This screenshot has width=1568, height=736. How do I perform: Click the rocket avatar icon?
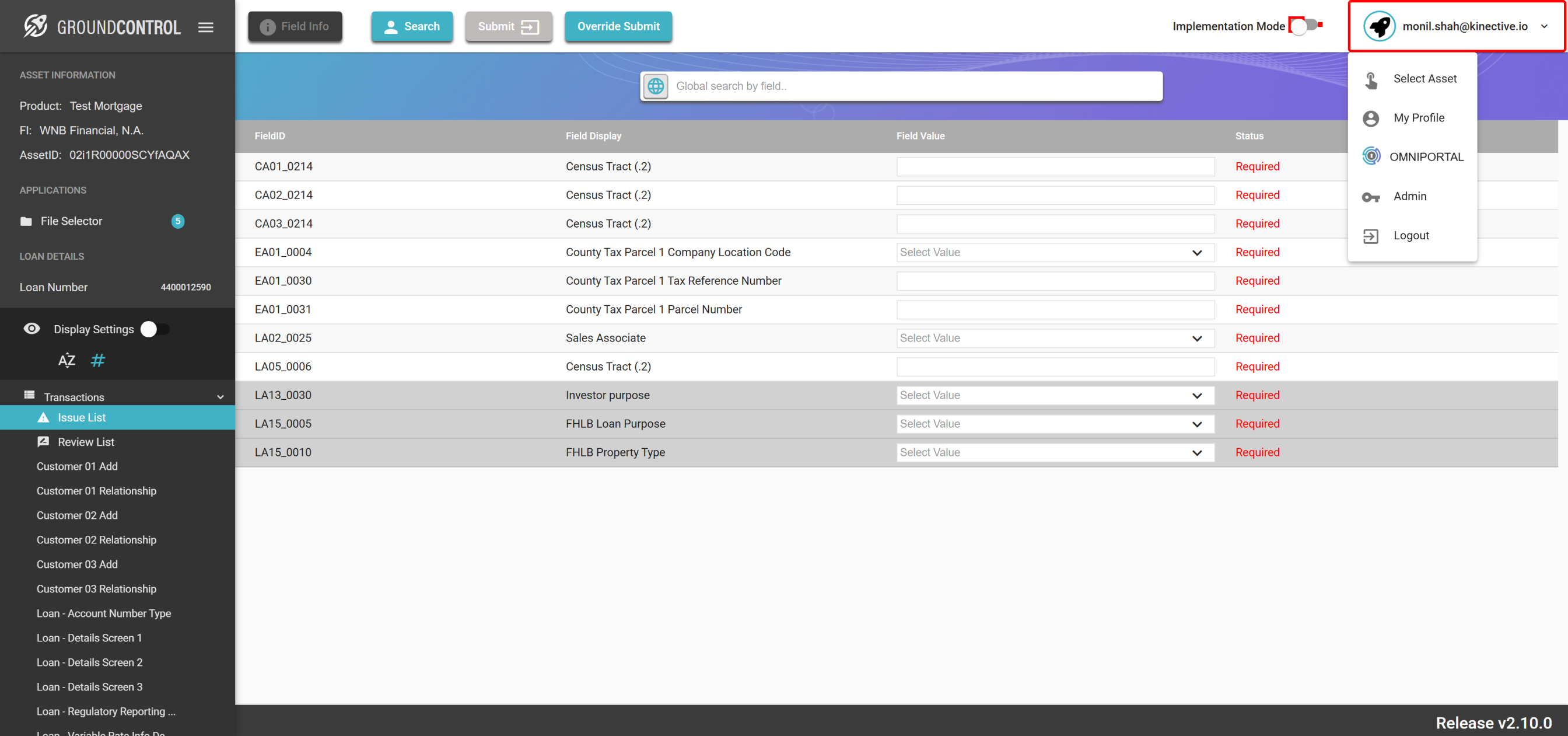(1380, 26)
